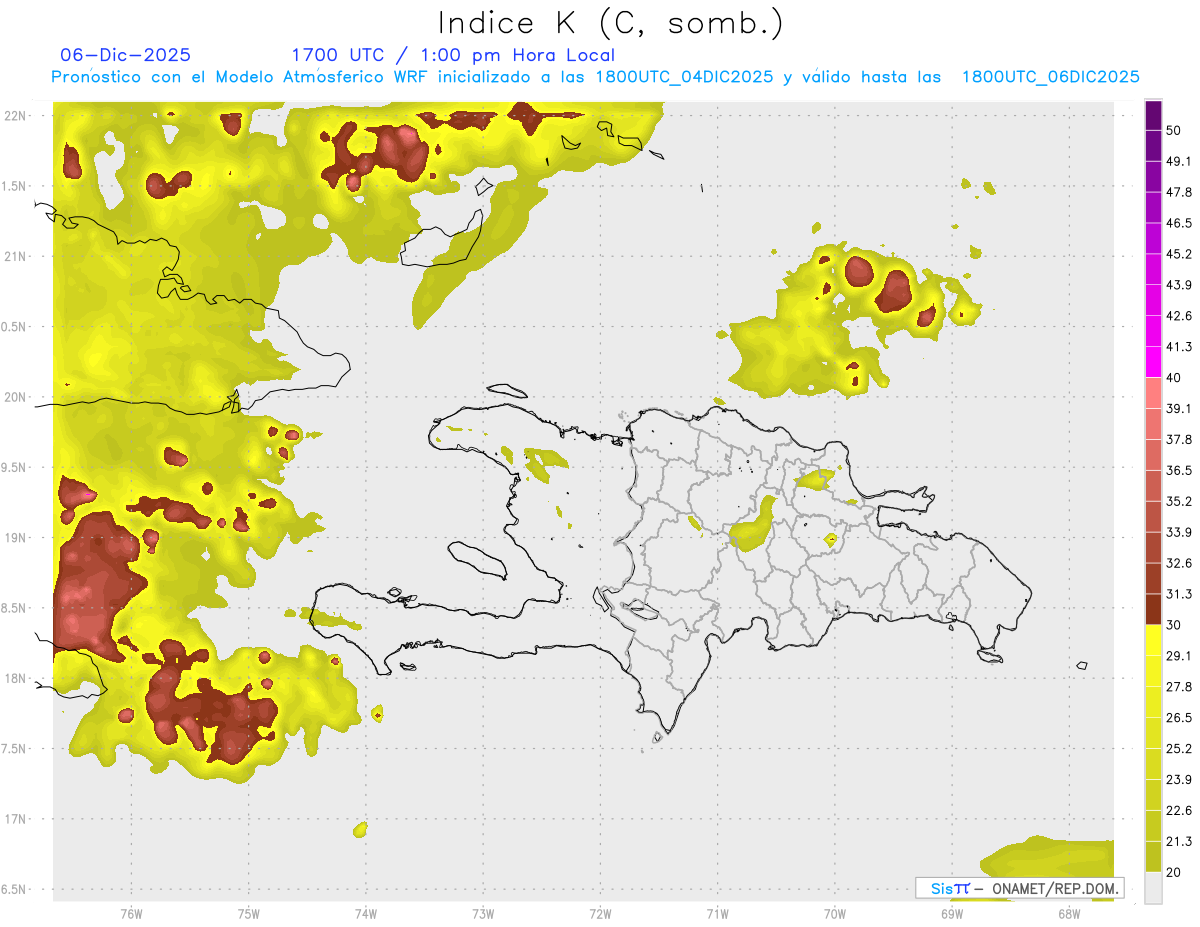1200x927 pixels.
Task: Click the brown color scale segment just above 30
Action: click(x=1153, y=610)
